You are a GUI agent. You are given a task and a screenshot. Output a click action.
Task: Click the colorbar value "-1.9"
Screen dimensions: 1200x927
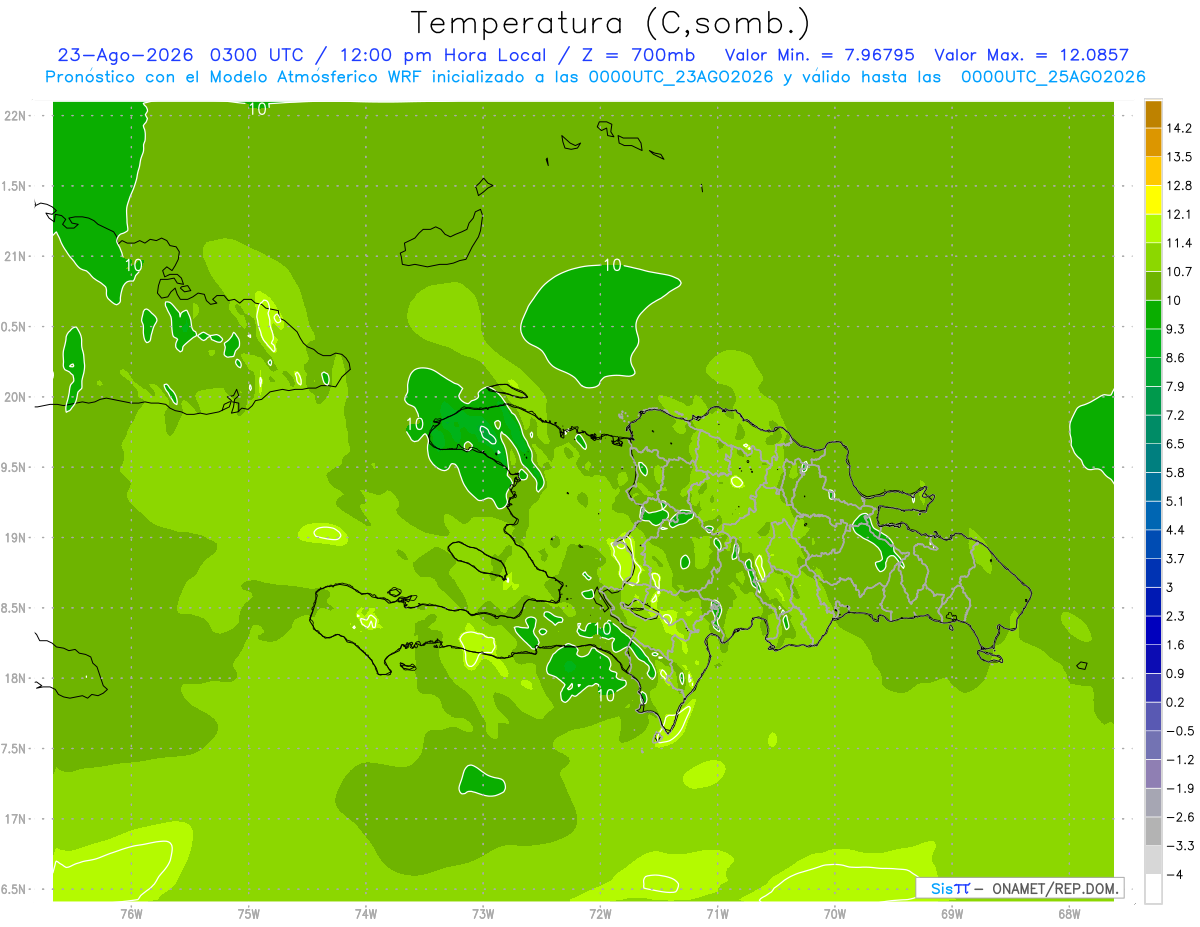point(1179,788)
